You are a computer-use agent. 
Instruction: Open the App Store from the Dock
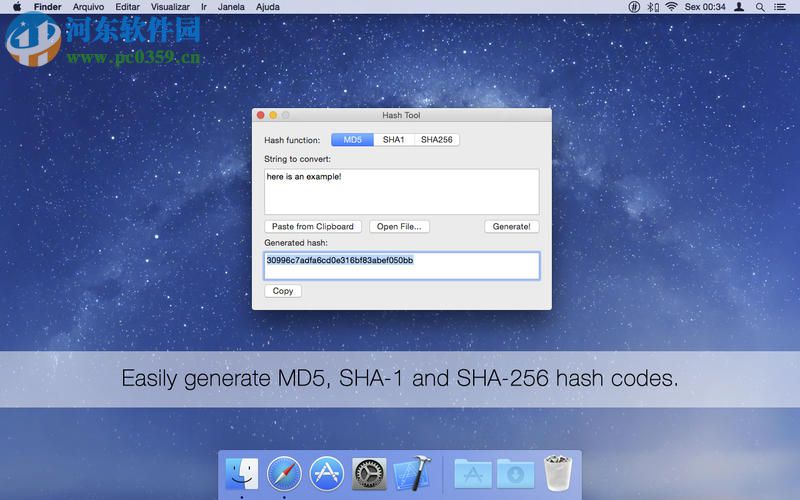(327, 473)
